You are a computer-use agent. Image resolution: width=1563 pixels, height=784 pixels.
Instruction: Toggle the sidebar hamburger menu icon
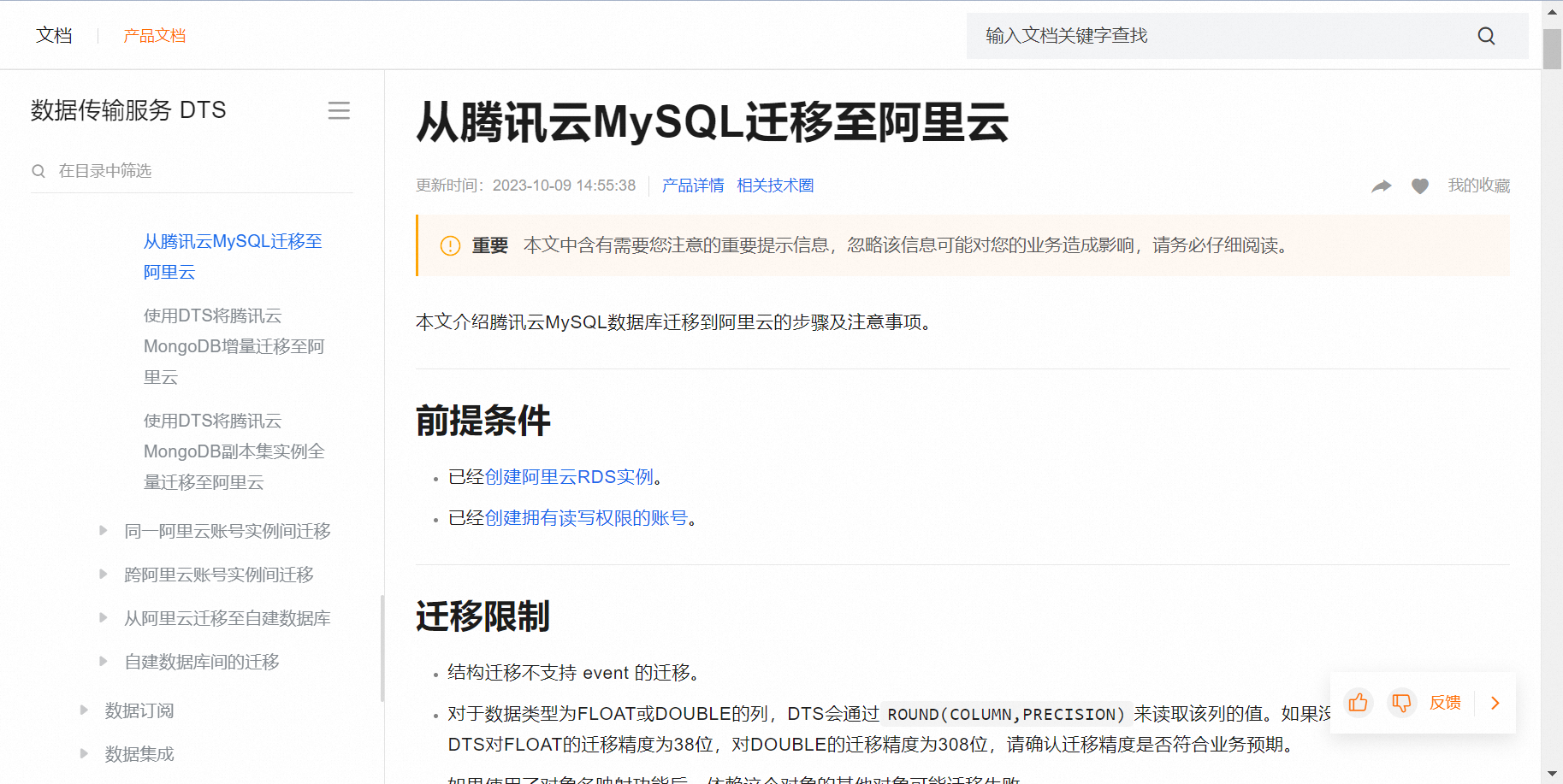point(339,110)
